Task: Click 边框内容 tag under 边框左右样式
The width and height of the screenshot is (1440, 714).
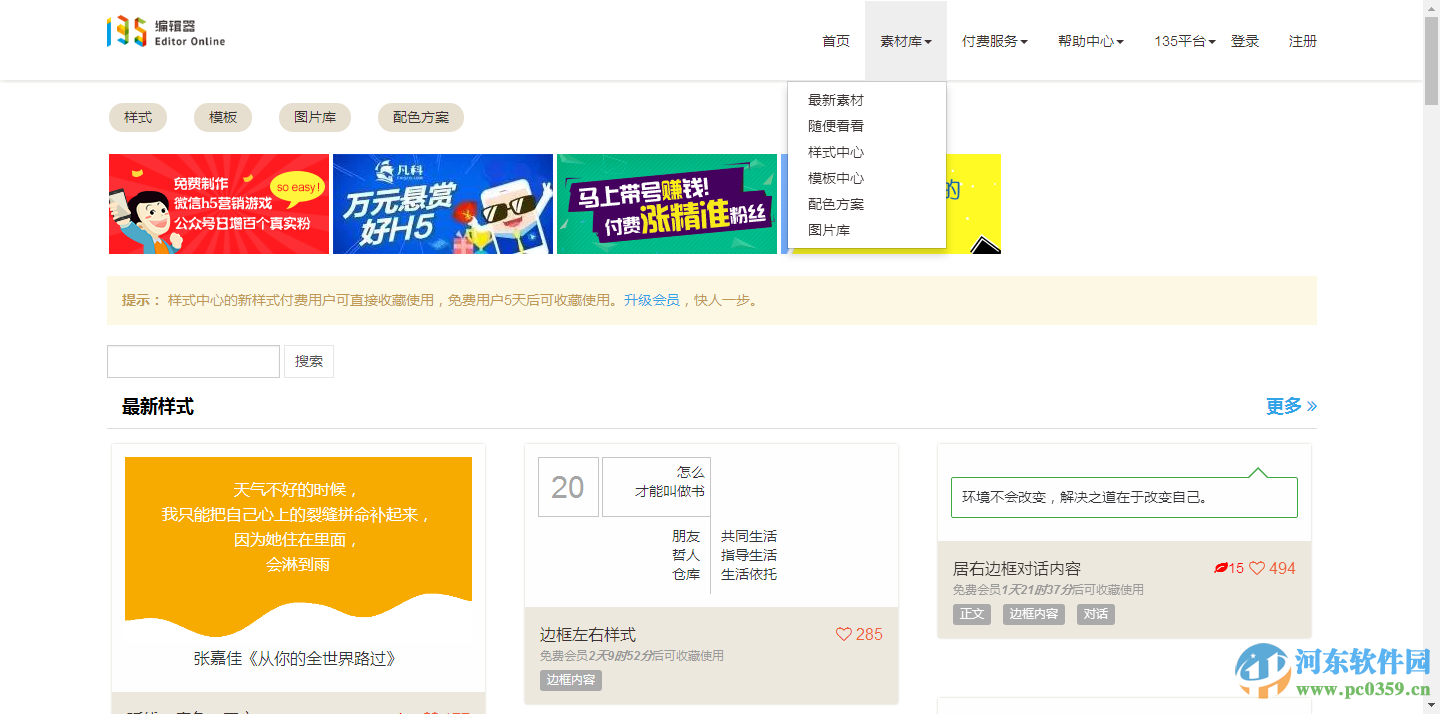Action: (571, 680)
